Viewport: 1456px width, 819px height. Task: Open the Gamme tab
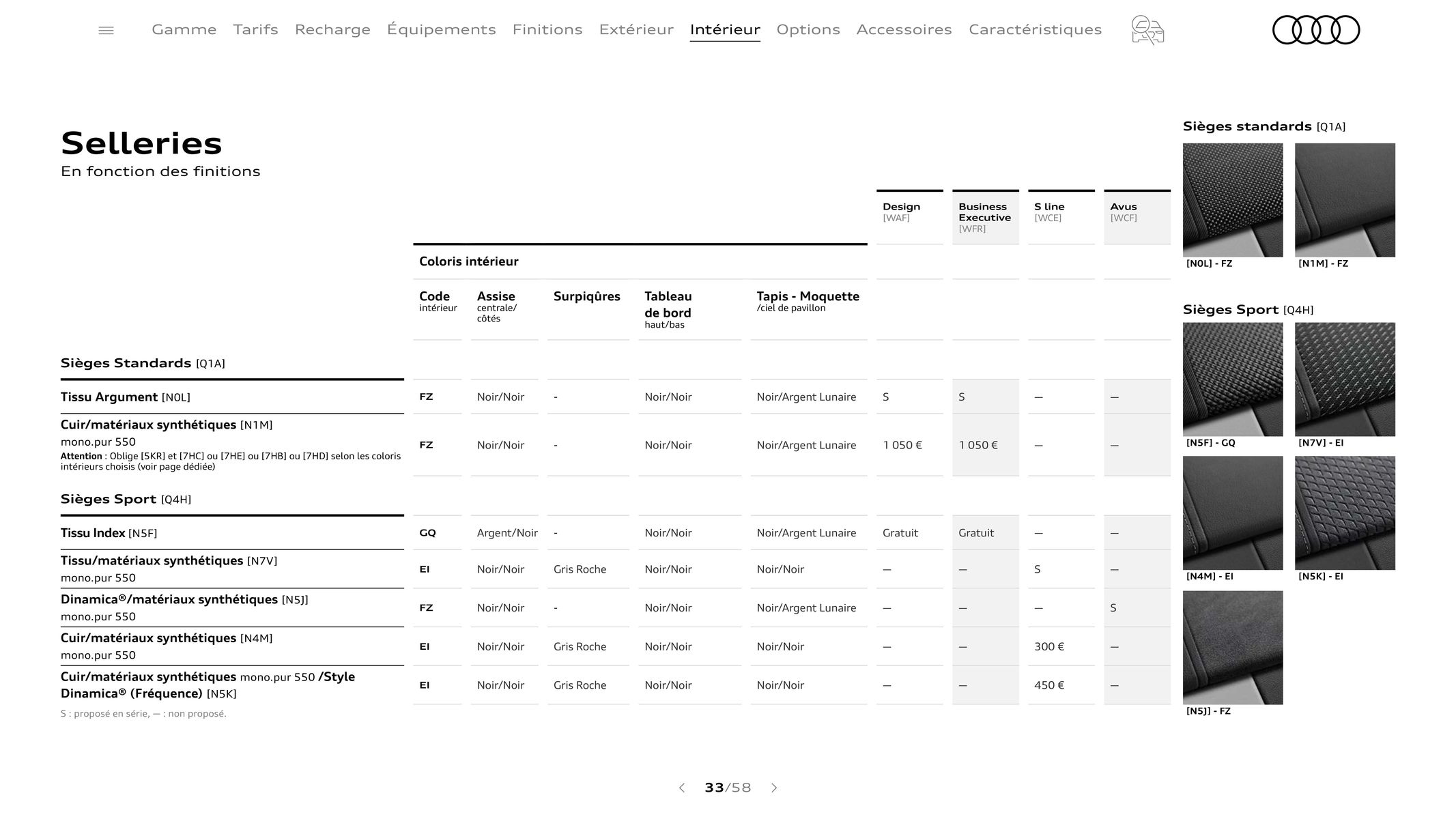pos(184,29)
